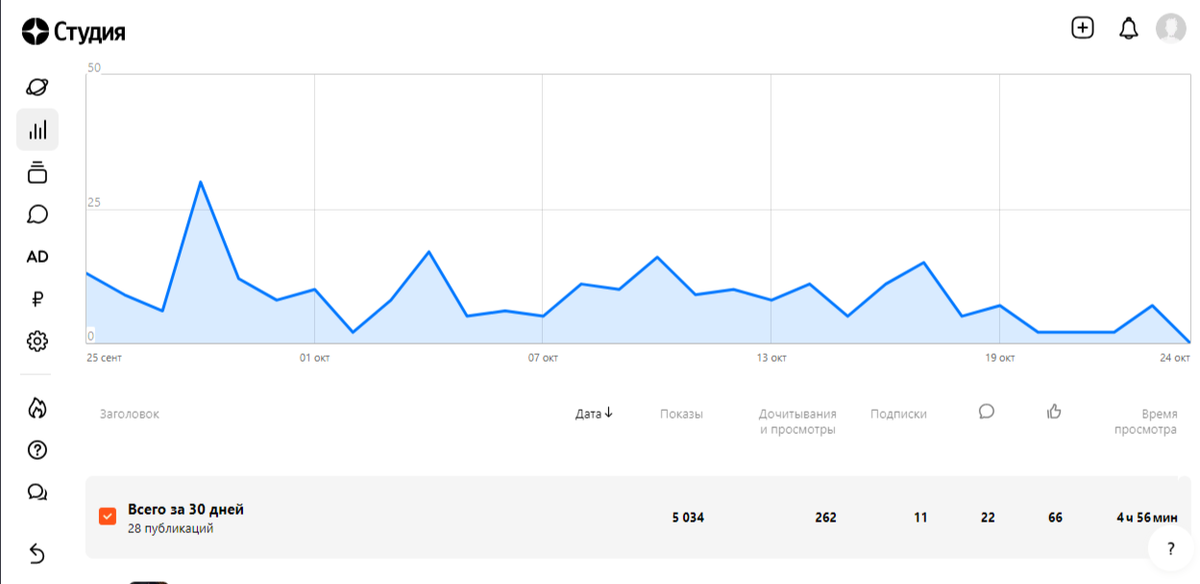Select the statistics bar chart icon
This screenshot has width=1200, height=584.
click(37, 130)
